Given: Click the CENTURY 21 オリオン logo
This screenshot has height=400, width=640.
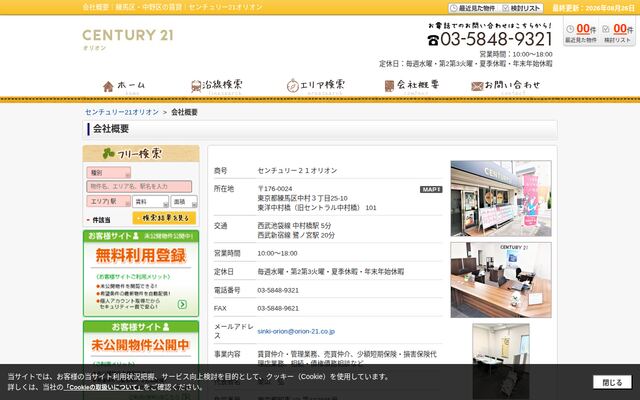Looking at the screenshot, I should pyautogui.click(x=128, y=39).
